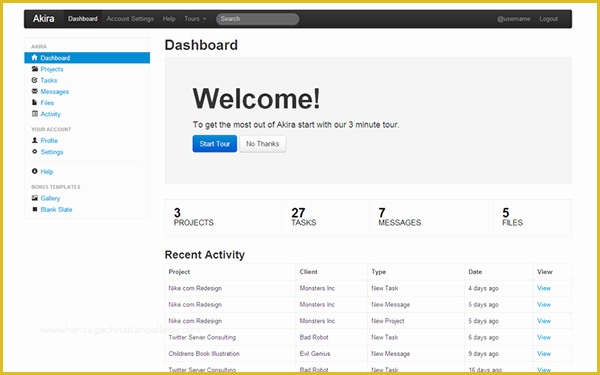Click the 3 Projects stat box

point(223,217)
